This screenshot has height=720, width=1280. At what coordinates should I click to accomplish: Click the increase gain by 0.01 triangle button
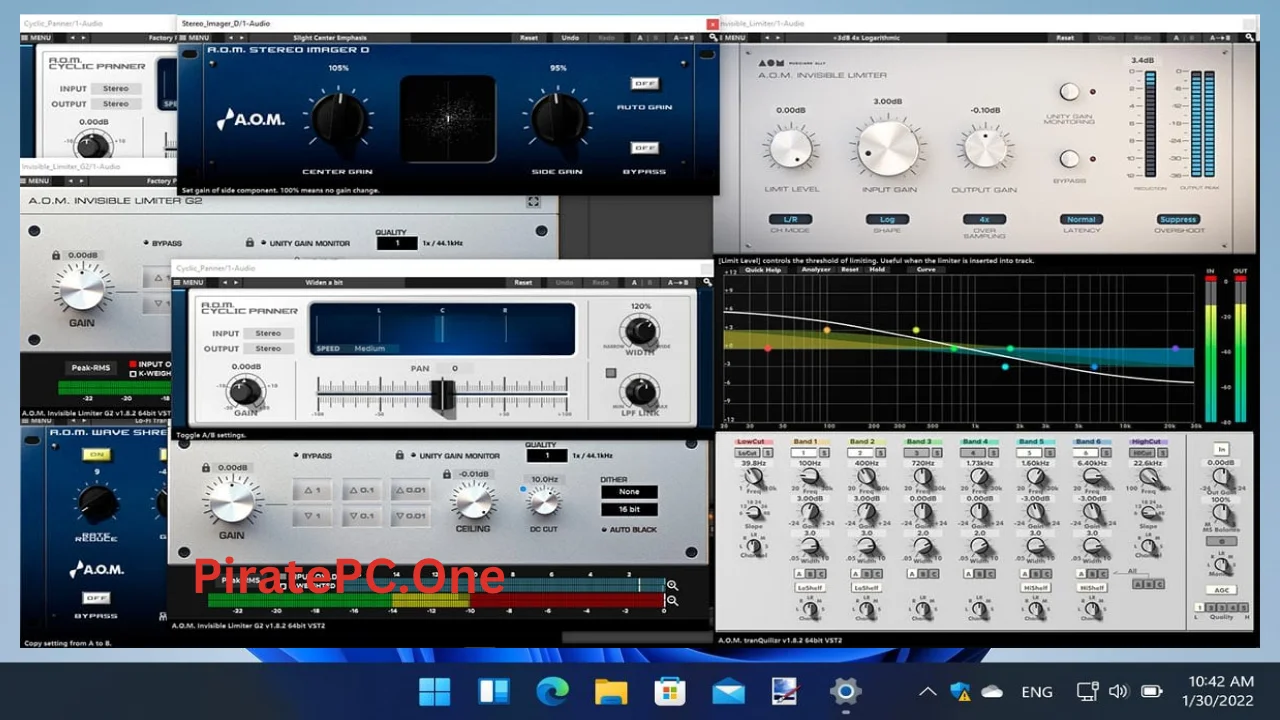410,490
